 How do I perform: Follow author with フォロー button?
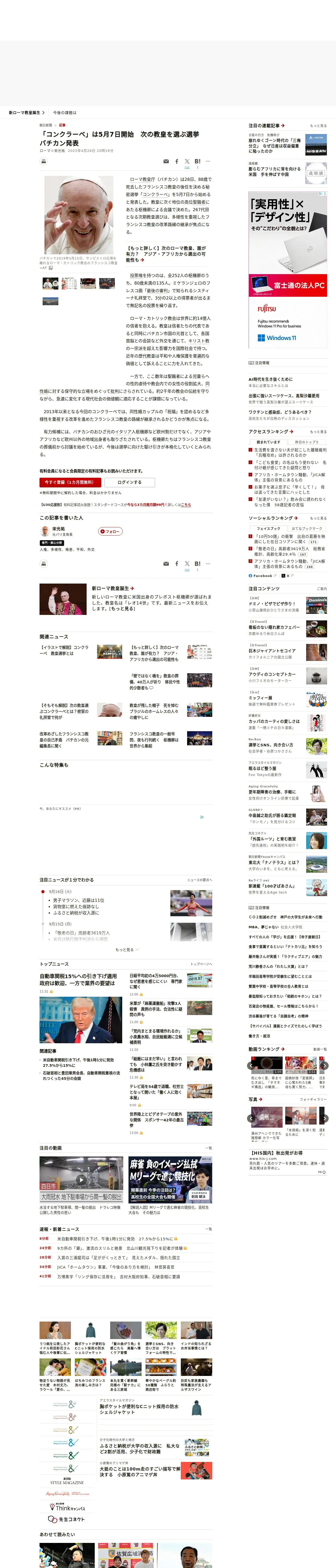click(110, 531)
